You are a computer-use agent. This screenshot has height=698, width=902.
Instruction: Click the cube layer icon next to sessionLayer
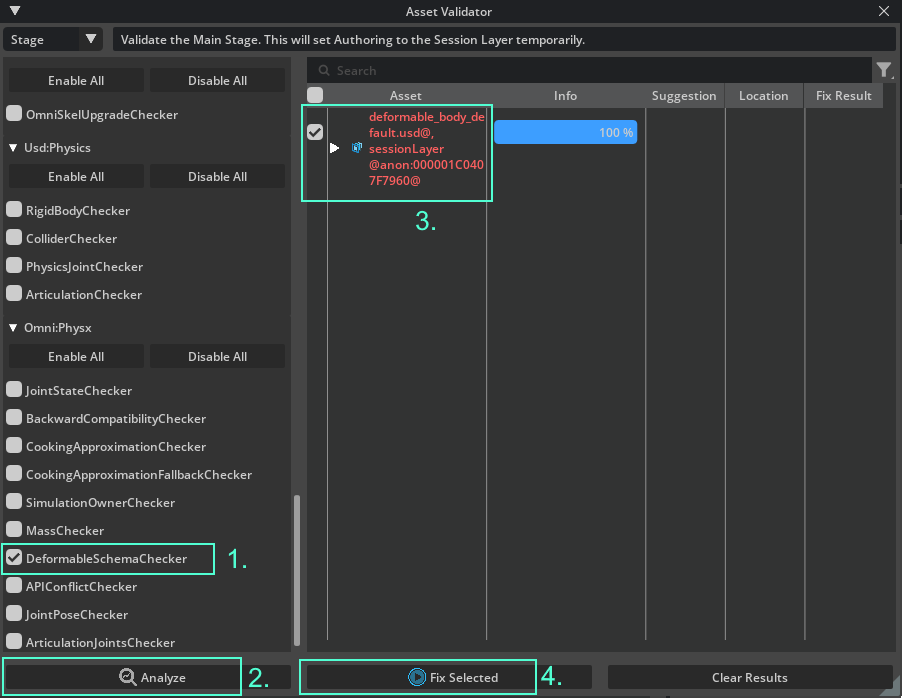point(356,148)
